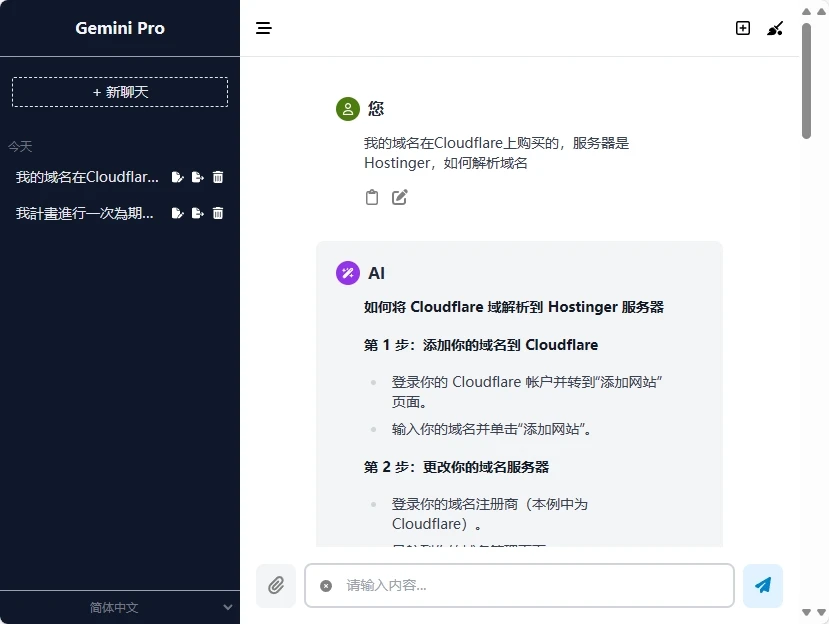Click the new chat plus icon in header

[743, 28]
